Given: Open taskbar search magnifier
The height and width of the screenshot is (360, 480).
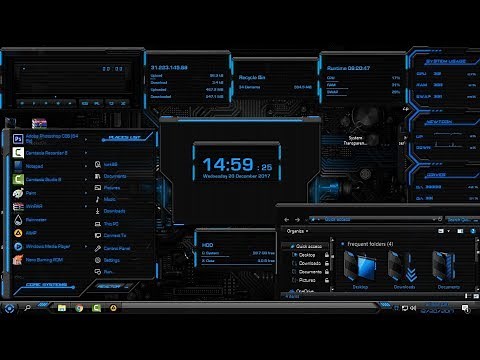Looking at the screenshot, I should pyautogui.click(x=28, y=308).
